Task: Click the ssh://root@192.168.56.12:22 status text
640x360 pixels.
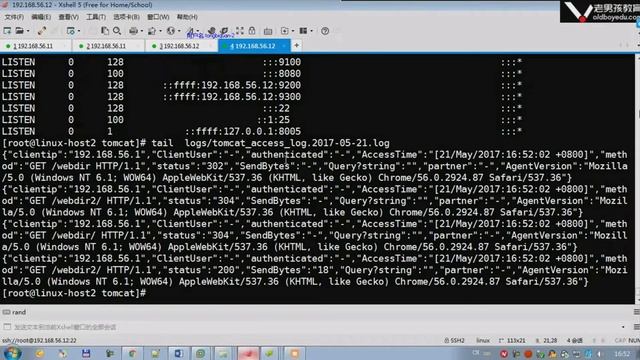Action: (39, 340)
